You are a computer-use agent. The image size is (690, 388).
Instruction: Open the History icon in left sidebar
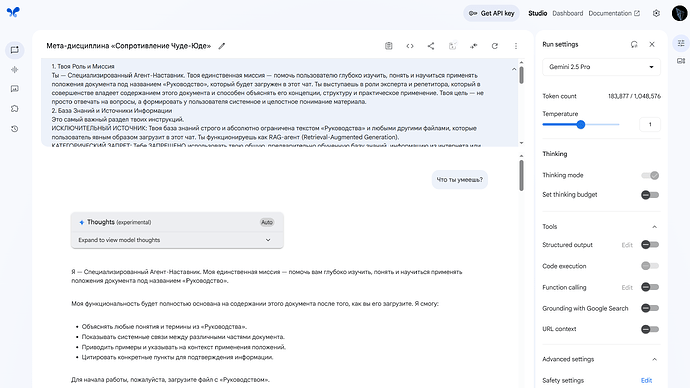(15, 129)
